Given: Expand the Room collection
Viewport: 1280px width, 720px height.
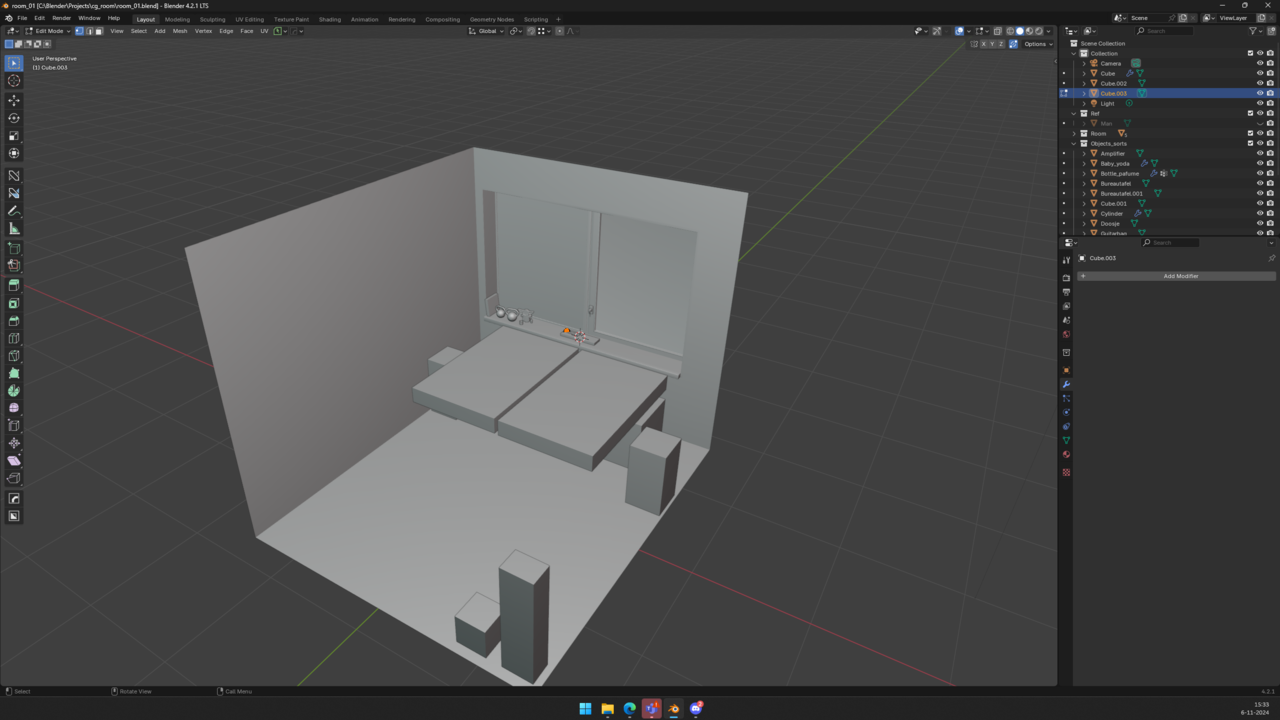Looking at the screenshot, I should (x=1074, y=133).
